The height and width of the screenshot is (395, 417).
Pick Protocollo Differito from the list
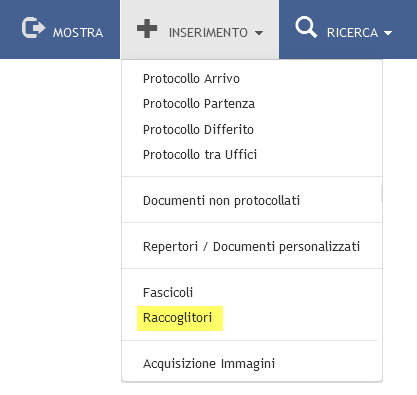click(x=198, y=129)
